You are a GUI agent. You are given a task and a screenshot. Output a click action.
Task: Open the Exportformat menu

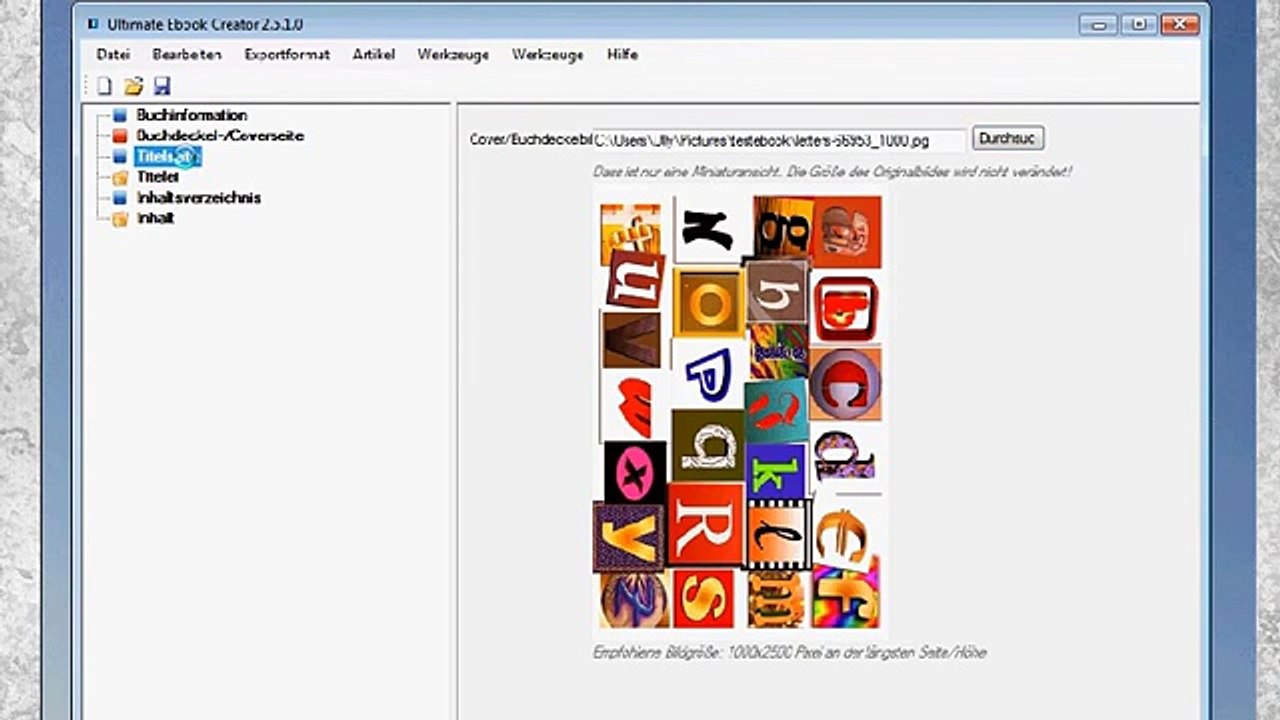(x=287, y=54)
